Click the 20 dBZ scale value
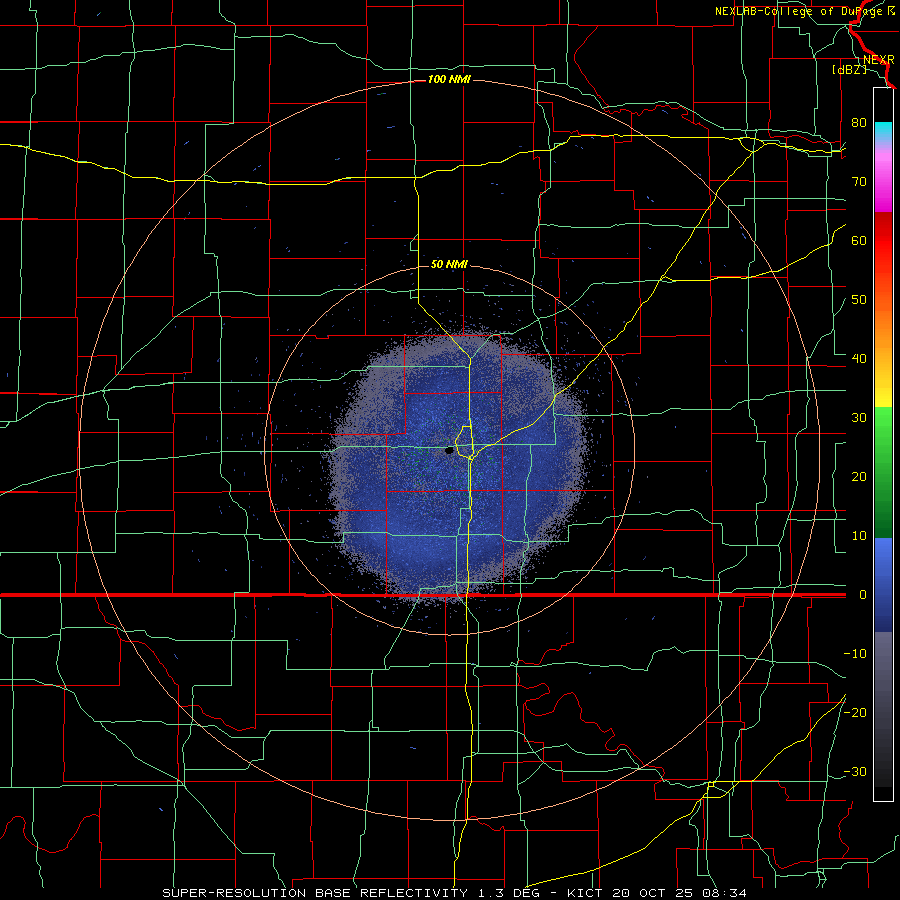 click(x=859, y=477)
